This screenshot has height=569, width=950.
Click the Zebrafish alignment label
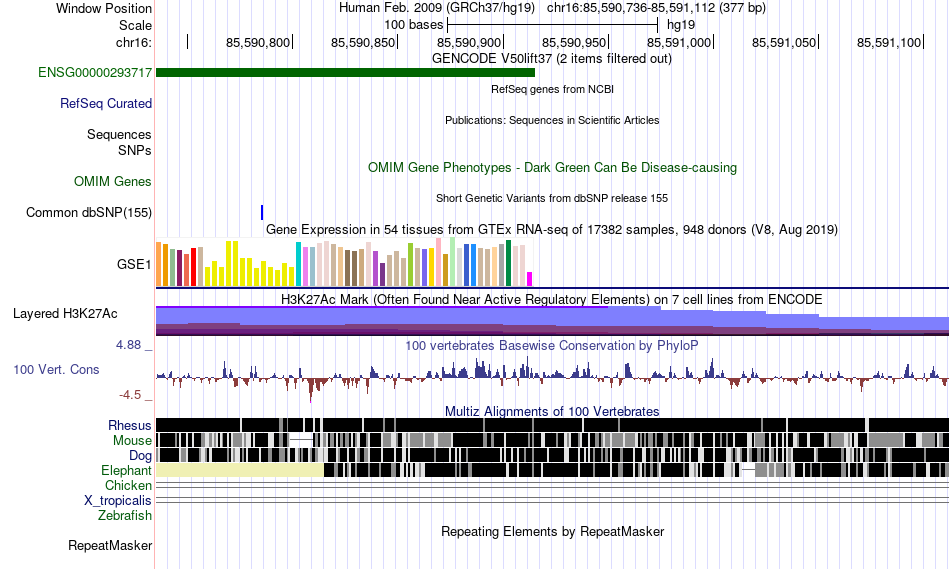tap(125, 515)
